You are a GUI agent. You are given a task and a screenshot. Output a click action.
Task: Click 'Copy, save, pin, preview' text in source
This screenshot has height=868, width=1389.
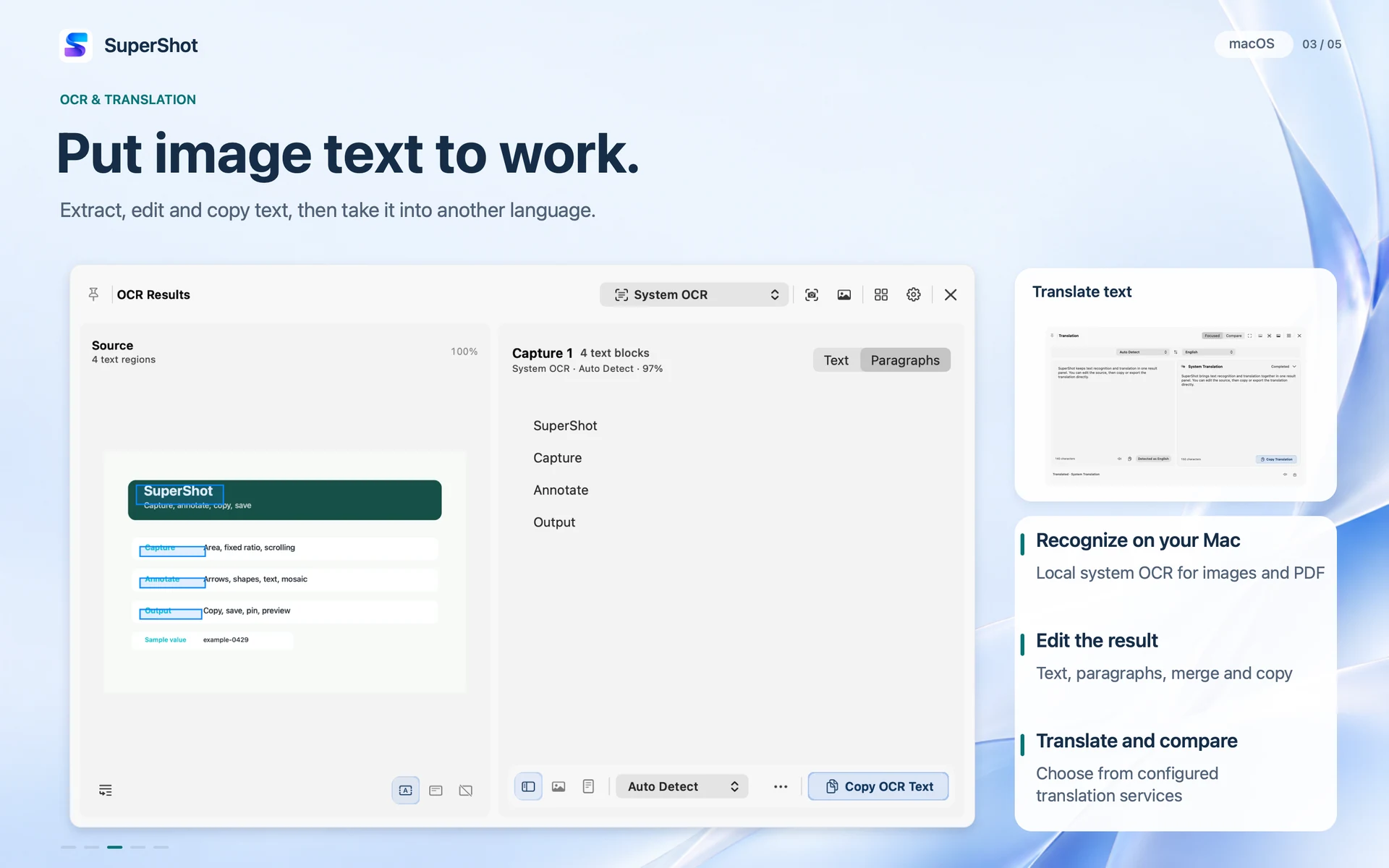click(x=247, y=611)
